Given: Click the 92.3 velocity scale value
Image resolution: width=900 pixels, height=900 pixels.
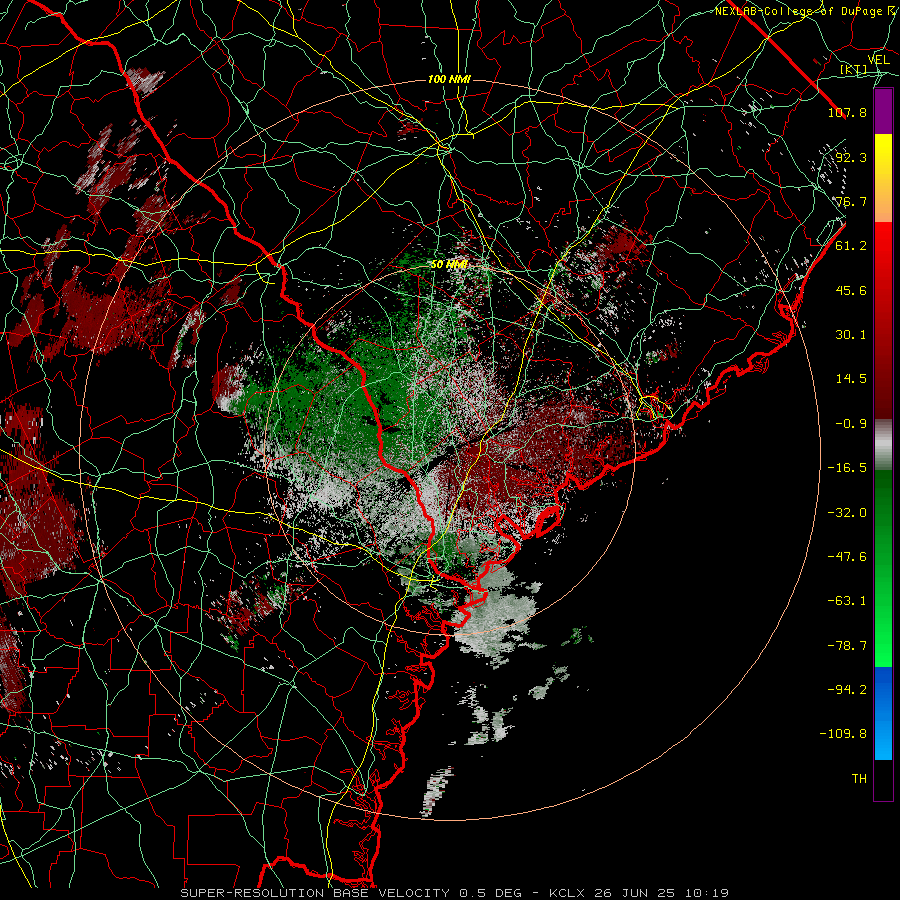Looking at the screenshot, I should point(851,157).
